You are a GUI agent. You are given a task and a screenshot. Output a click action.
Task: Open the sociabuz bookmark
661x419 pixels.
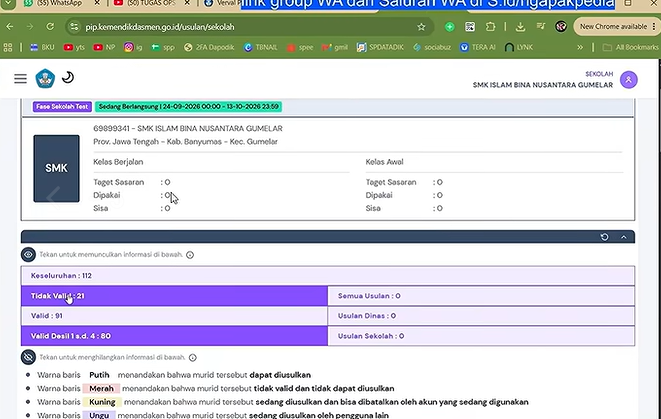coord(432,47)
